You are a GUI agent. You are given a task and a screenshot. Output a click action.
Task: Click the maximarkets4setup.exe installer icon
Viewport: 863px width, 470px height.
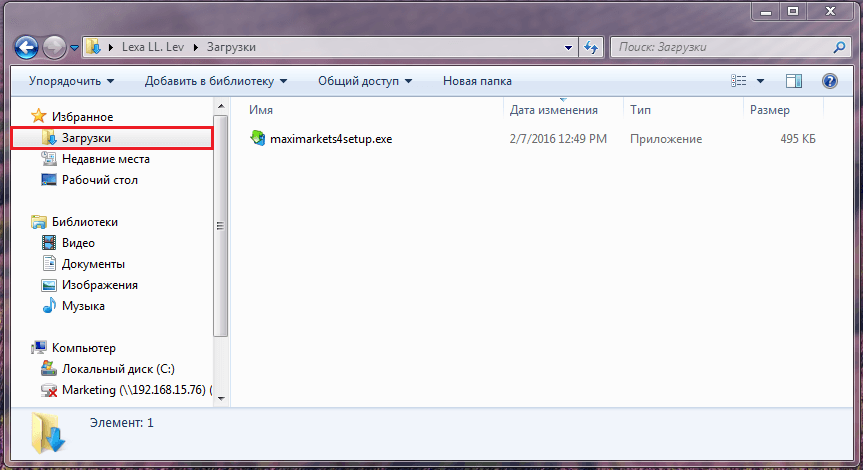(258, 138)
